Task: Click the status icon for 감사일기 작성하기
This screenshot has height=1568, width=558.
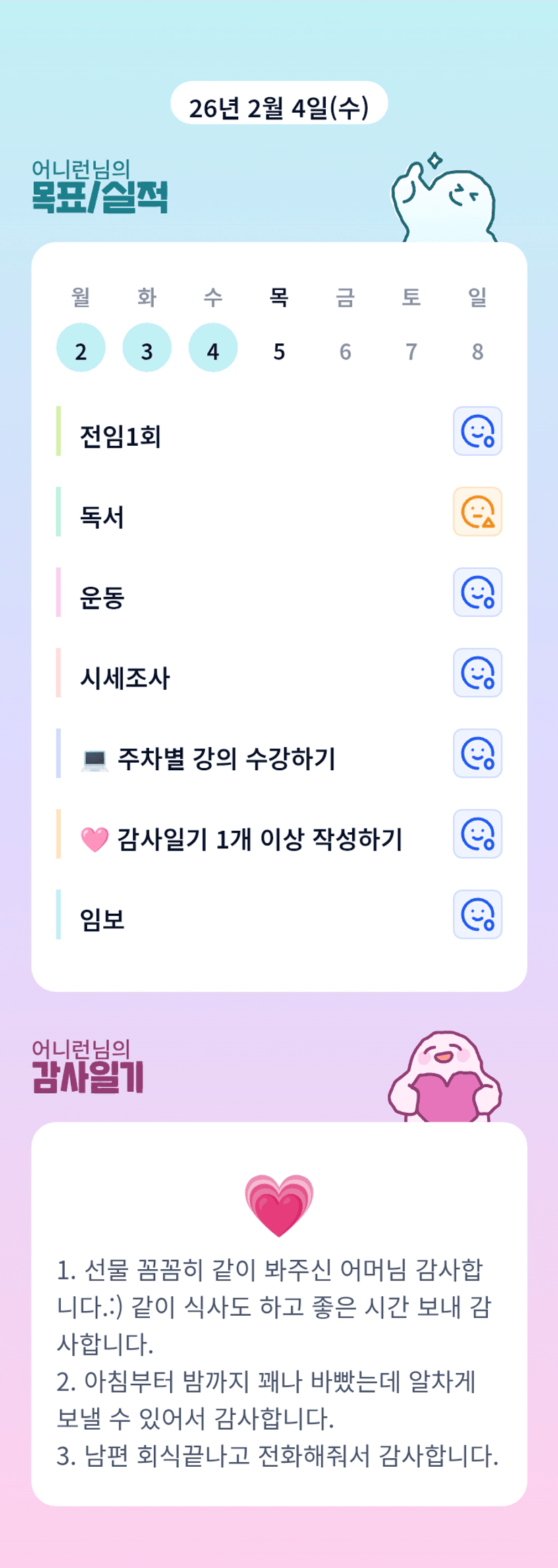Action: tap(477, 834)
